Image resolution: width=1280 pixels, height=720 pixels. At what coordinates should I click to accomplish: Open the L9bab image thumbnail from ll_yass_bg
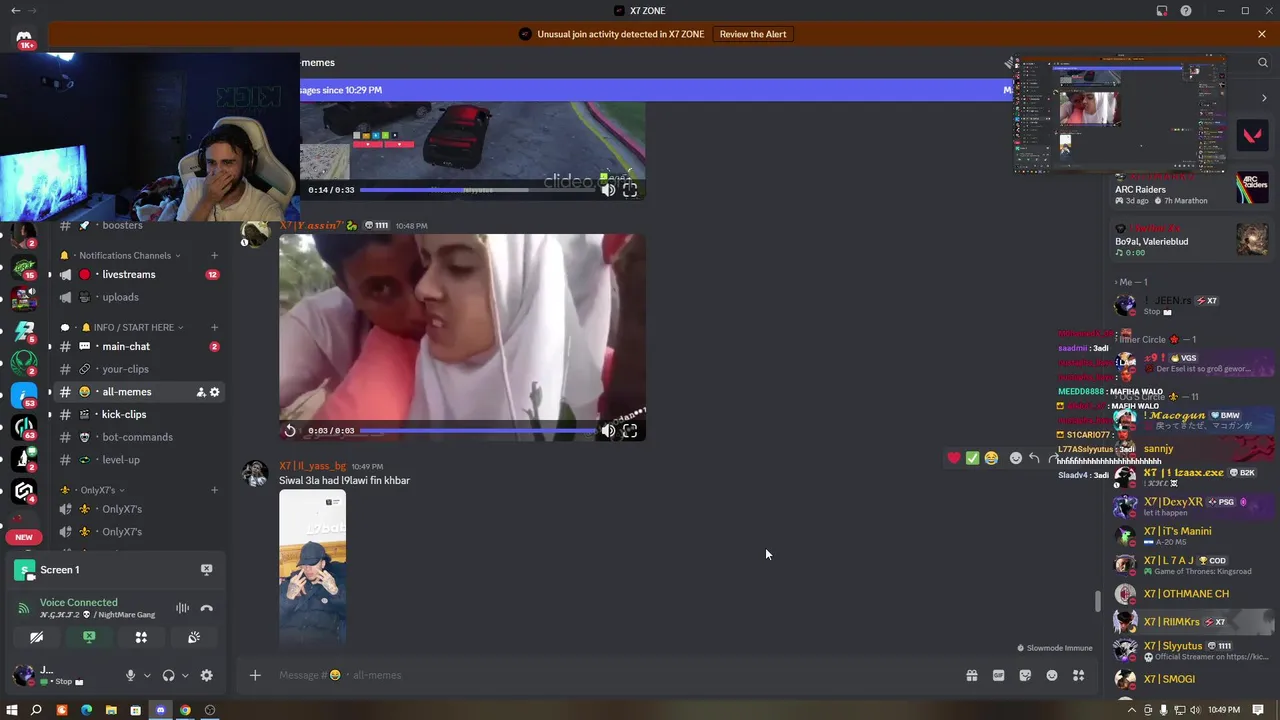313,566
